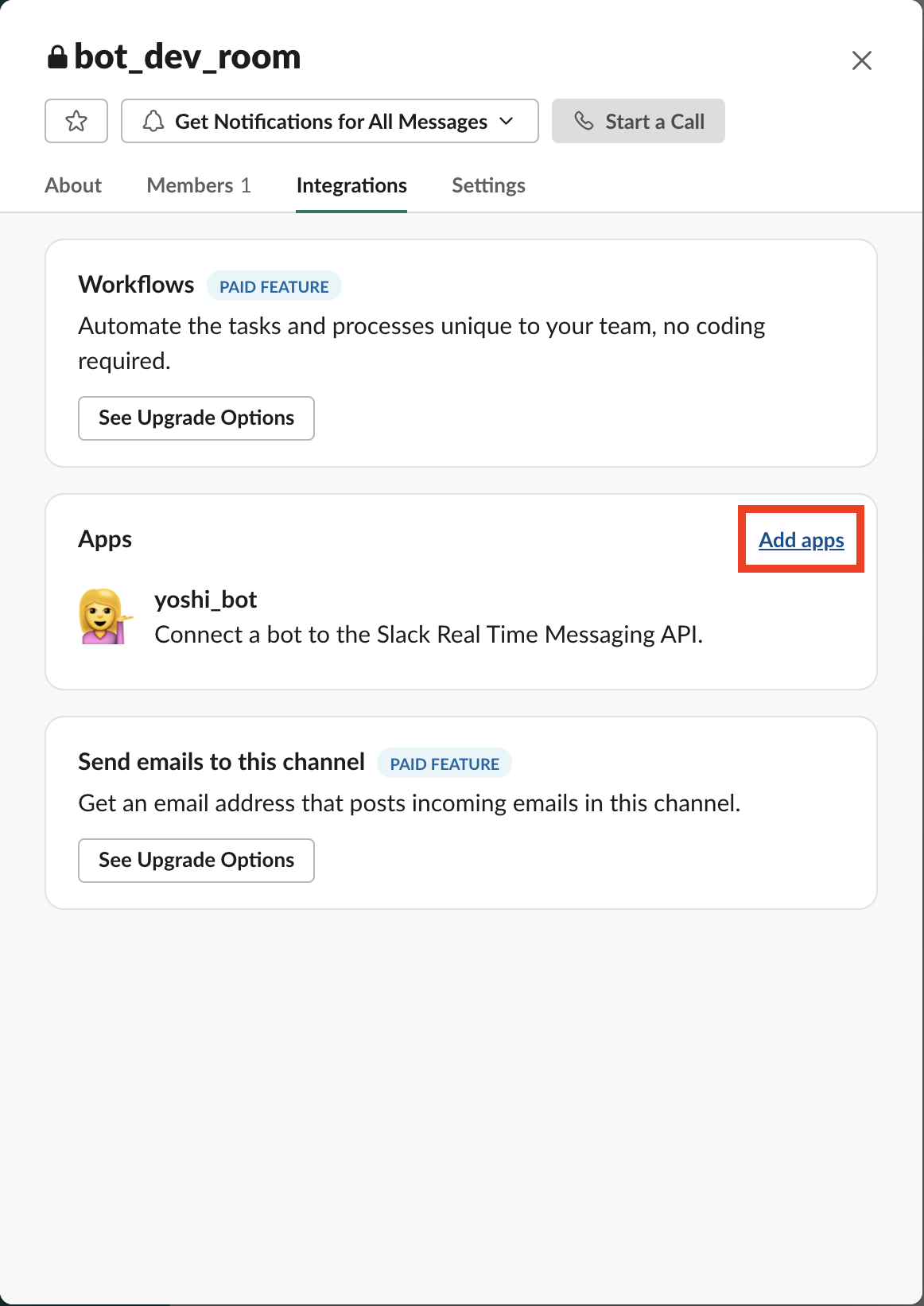The width and height of the screenshot is (924, 1306).
Task: Open Get Notifications for All Messages menu
Action: 330,121
